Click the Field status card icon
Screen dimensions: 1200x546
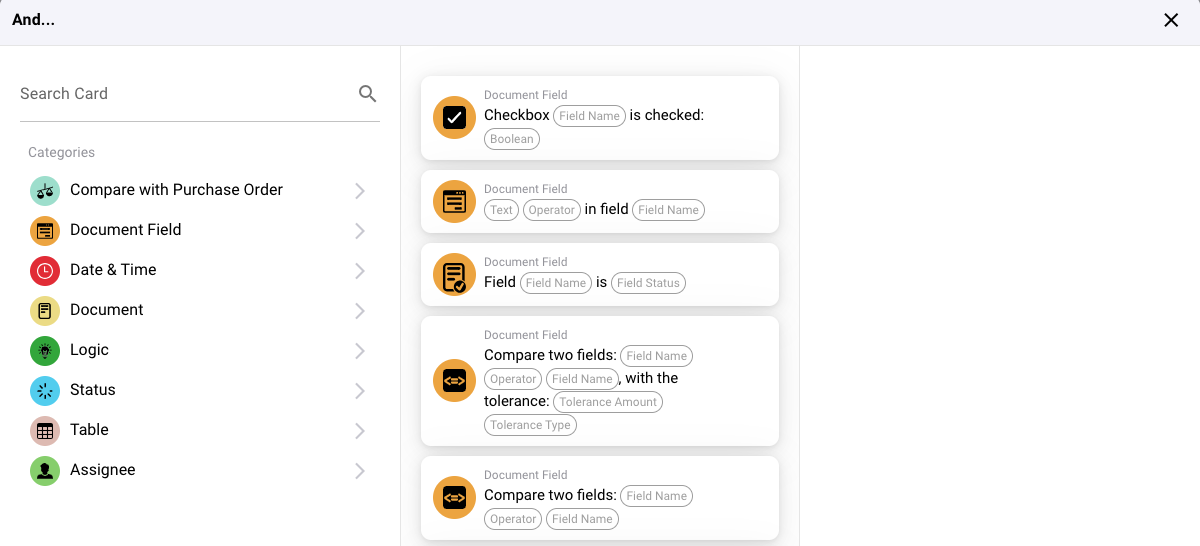pos(454,275)
